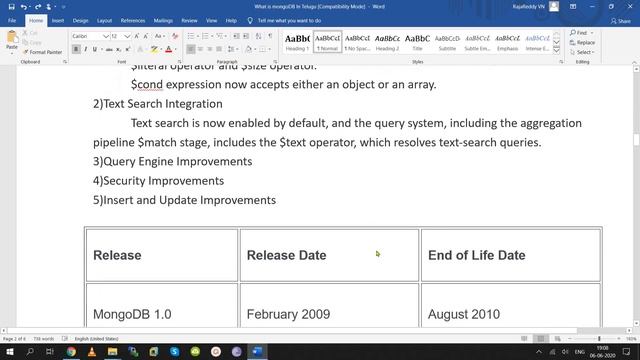Apply the Title style
Image resolution: width=640 pixels, height=360 pixels.
click(x=417, y=42)
